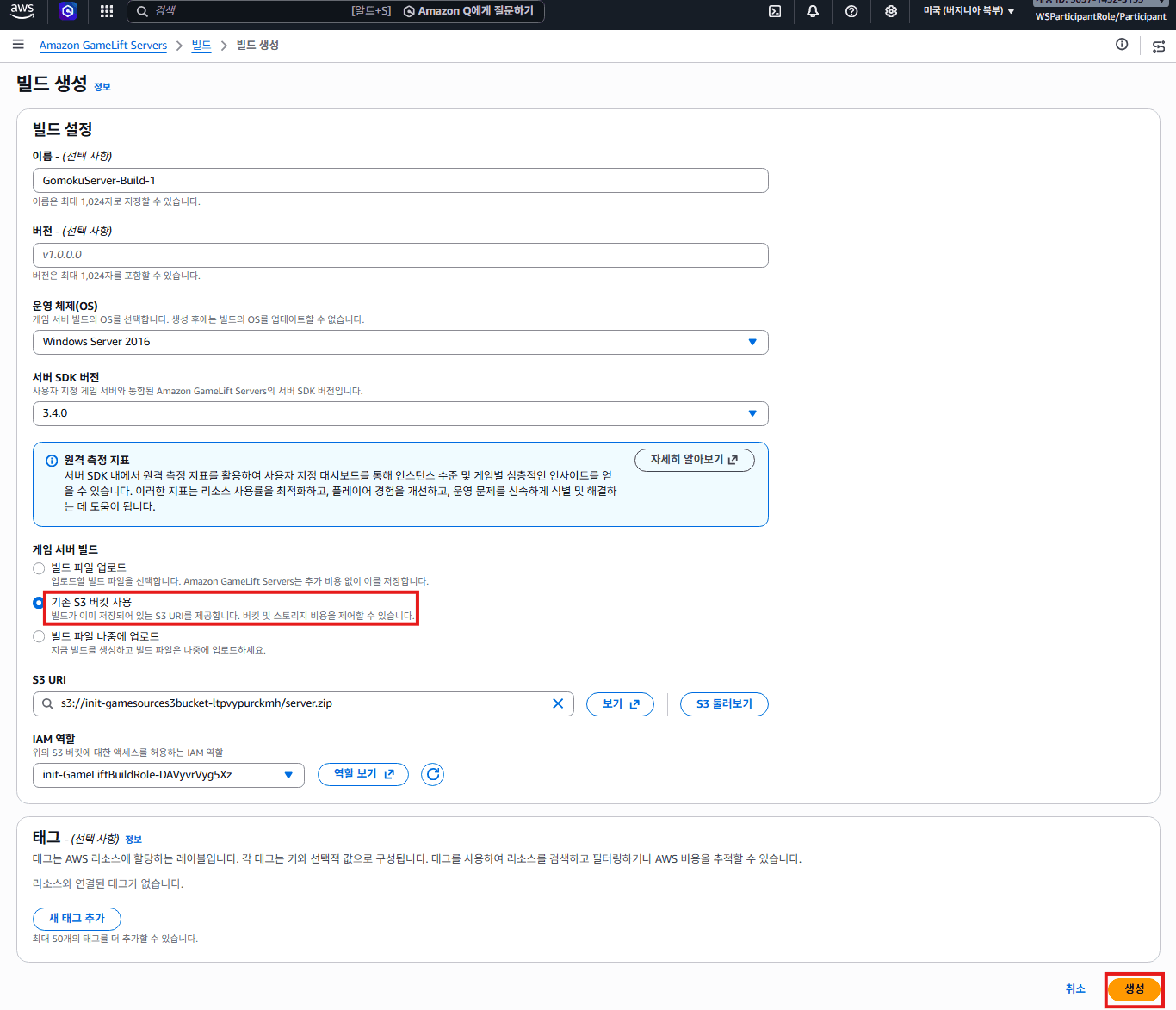
Task: Clear the S3 URI with the X icon
Action: click(x=558, y=703)
